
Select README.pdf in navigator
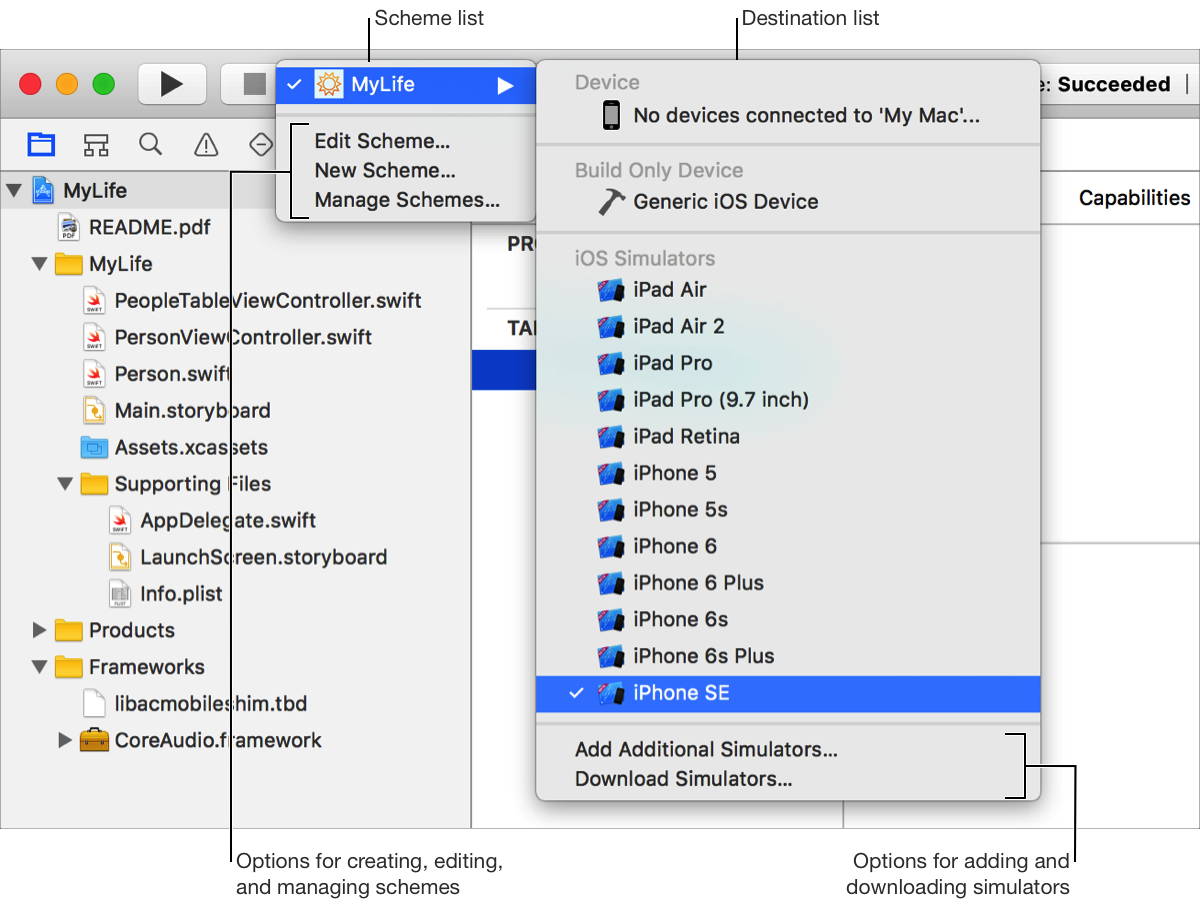[x=150, y=227]
